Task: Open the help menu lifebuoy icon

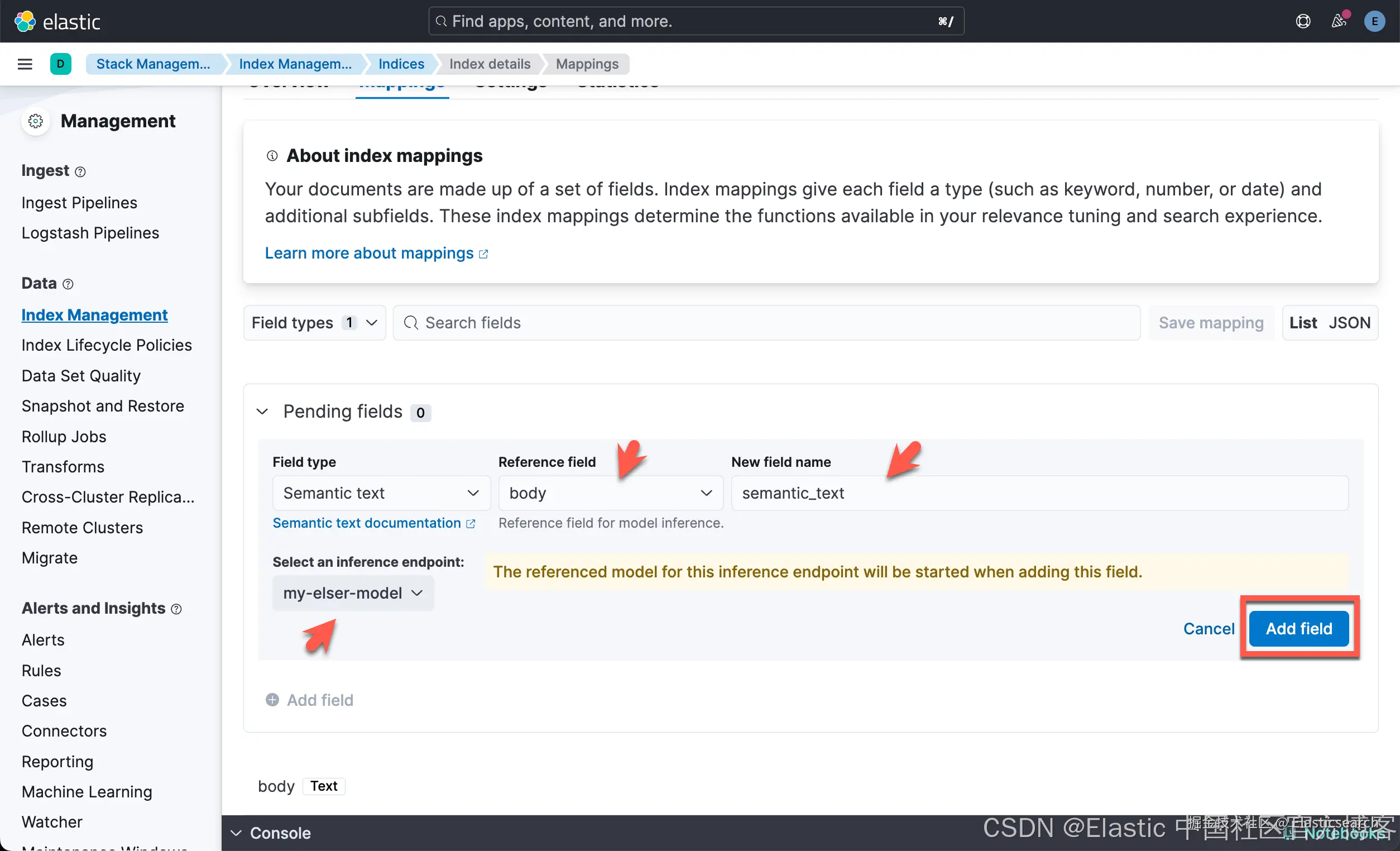Action: point(1303,22)
